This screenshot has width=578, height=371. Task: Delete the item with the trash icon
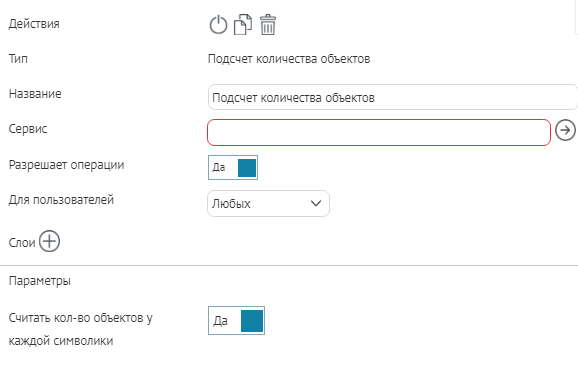(268, 25)
